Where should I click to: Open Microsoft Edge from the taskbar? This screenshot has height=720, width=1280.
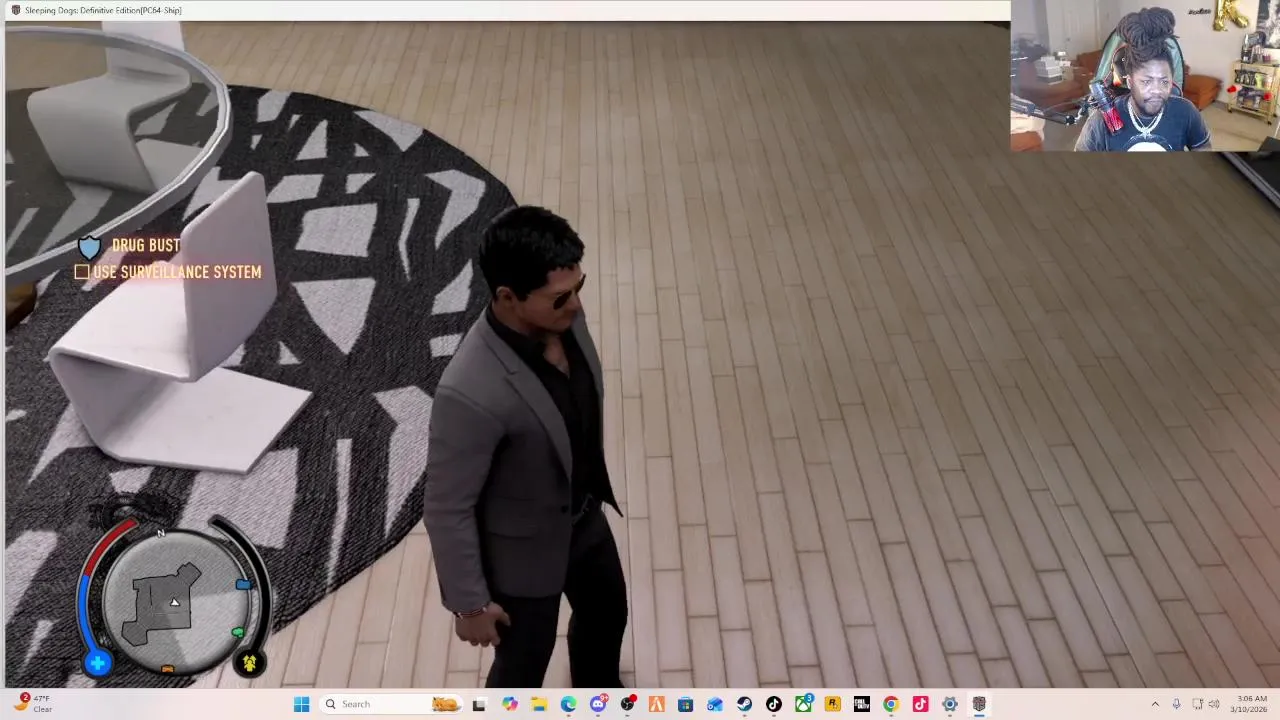(x=568, y=704)
